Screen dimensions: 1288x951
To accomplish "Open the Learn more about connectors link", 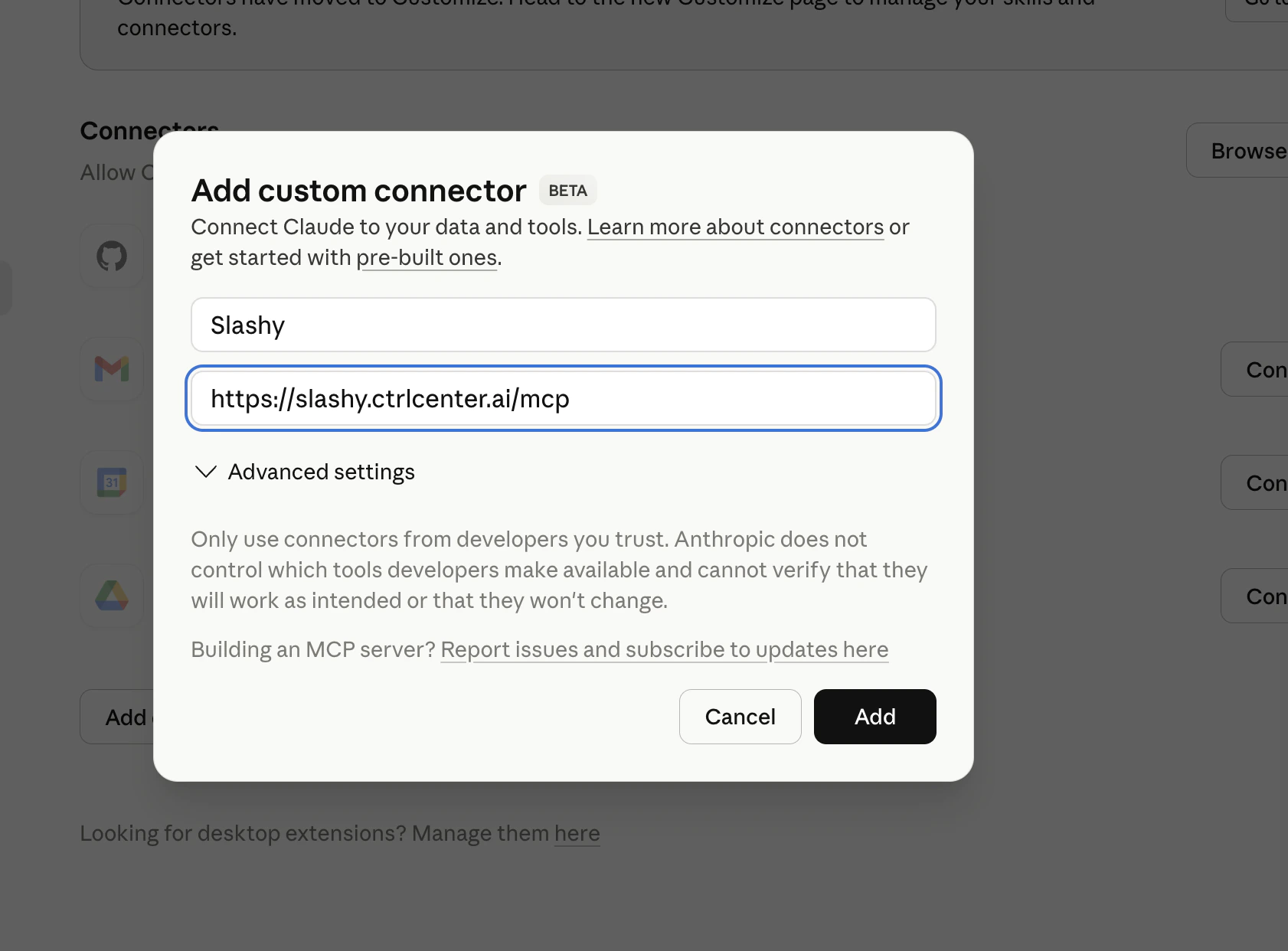I will coord(735,227).
